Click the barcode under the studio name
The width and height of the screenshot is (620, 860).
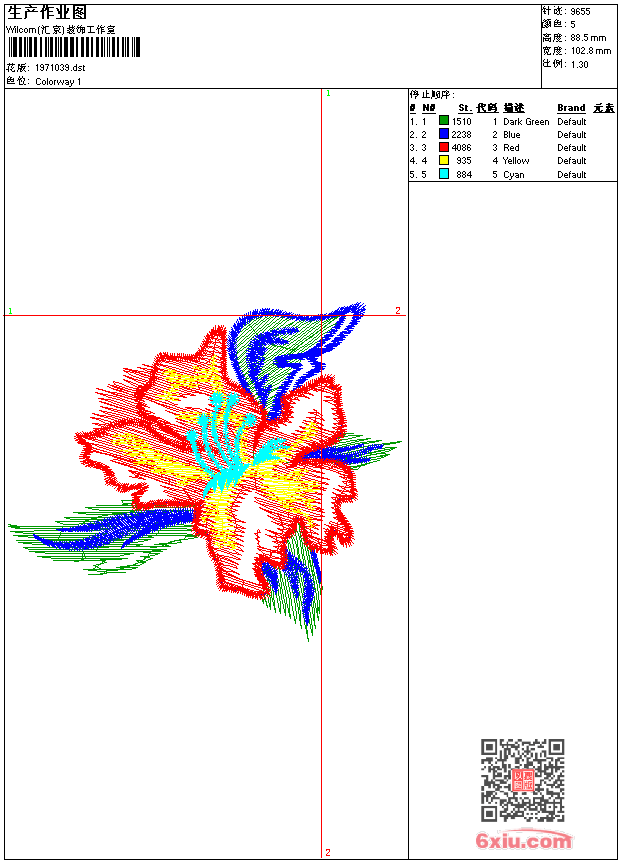[74, 47]
